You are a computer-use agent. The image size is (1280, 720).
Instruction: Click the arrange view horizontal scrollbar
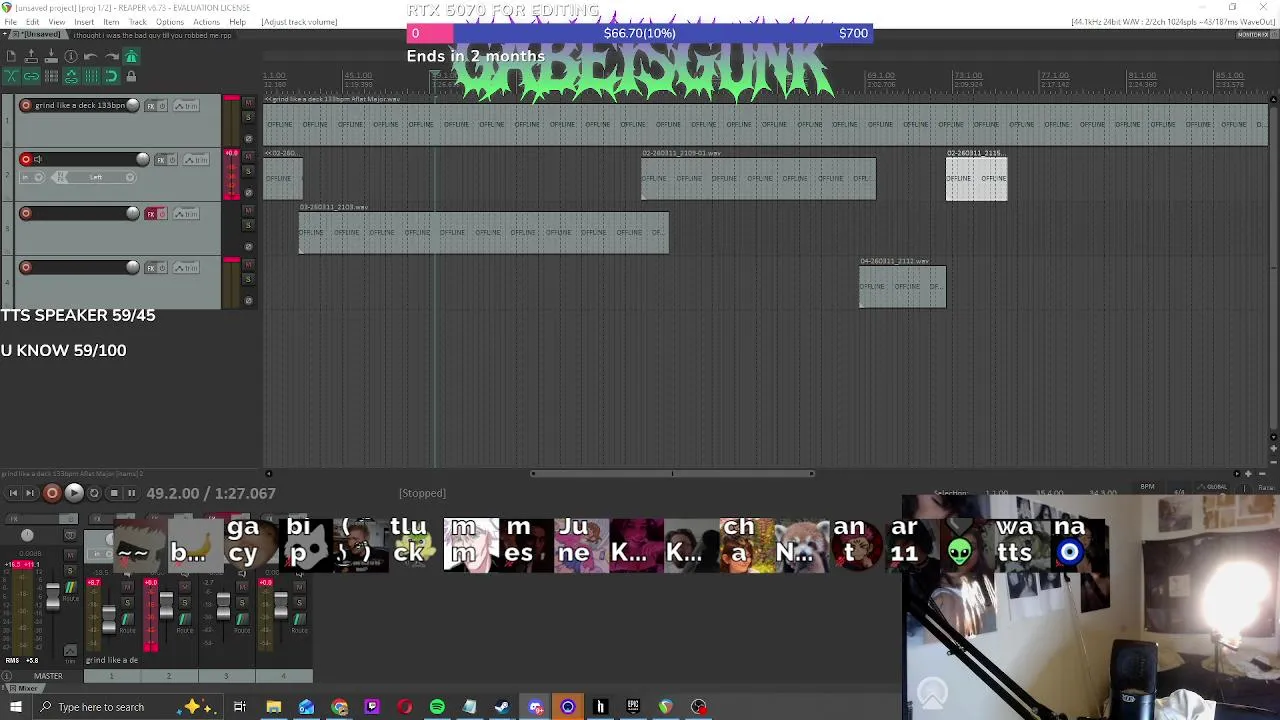coord(672,474)
